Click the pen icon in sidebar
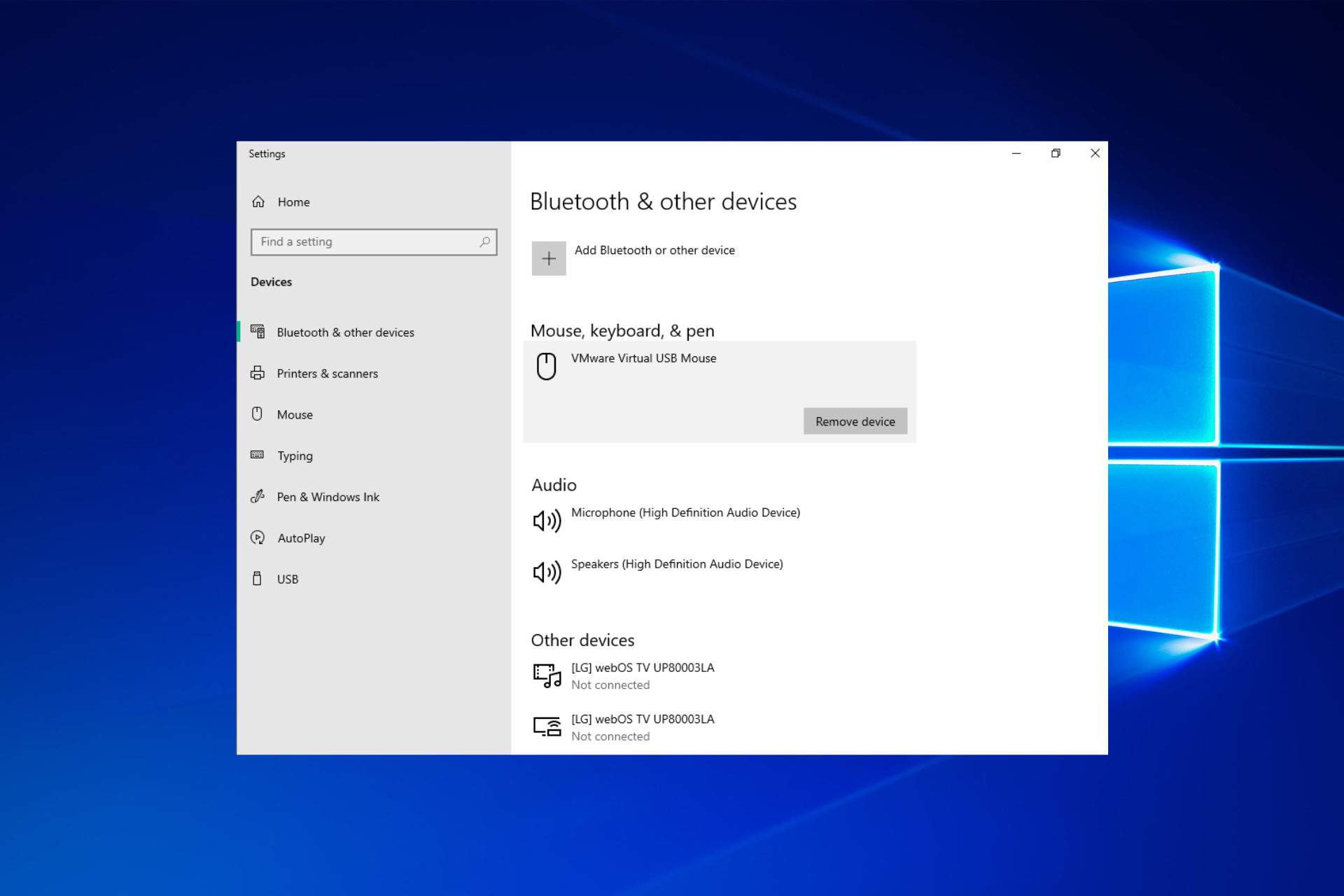The height and width of the screenshot is (896, 1344). (258, 496)
